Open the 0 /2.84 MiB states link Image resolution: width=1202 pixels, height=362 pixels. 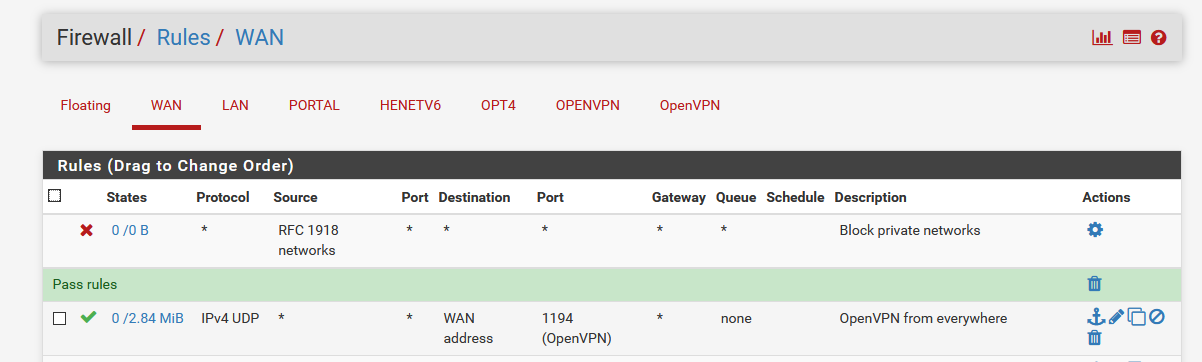pos(147,318)
